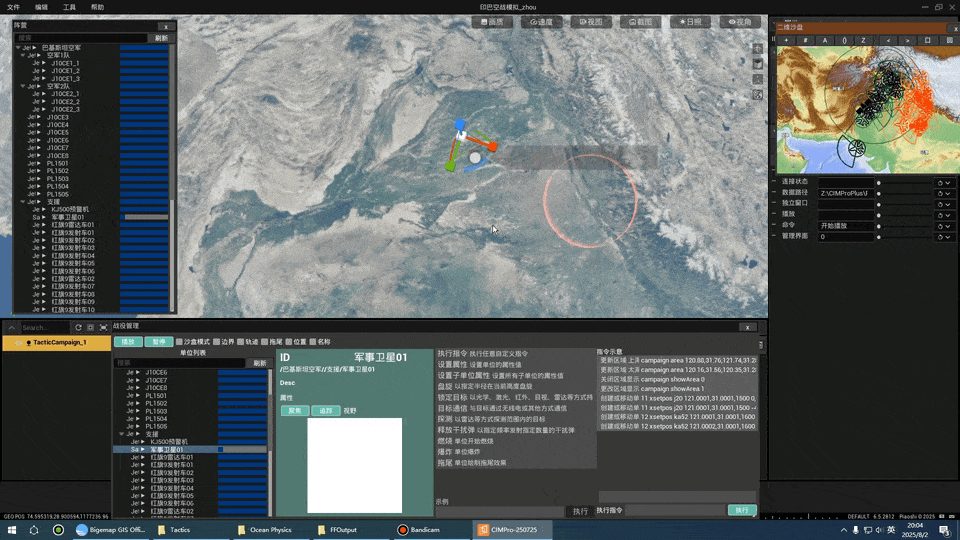Click the 执行指令 input field
Image resolution: width=960 pixels, height=540 pixels.
(x=675, y=510)
